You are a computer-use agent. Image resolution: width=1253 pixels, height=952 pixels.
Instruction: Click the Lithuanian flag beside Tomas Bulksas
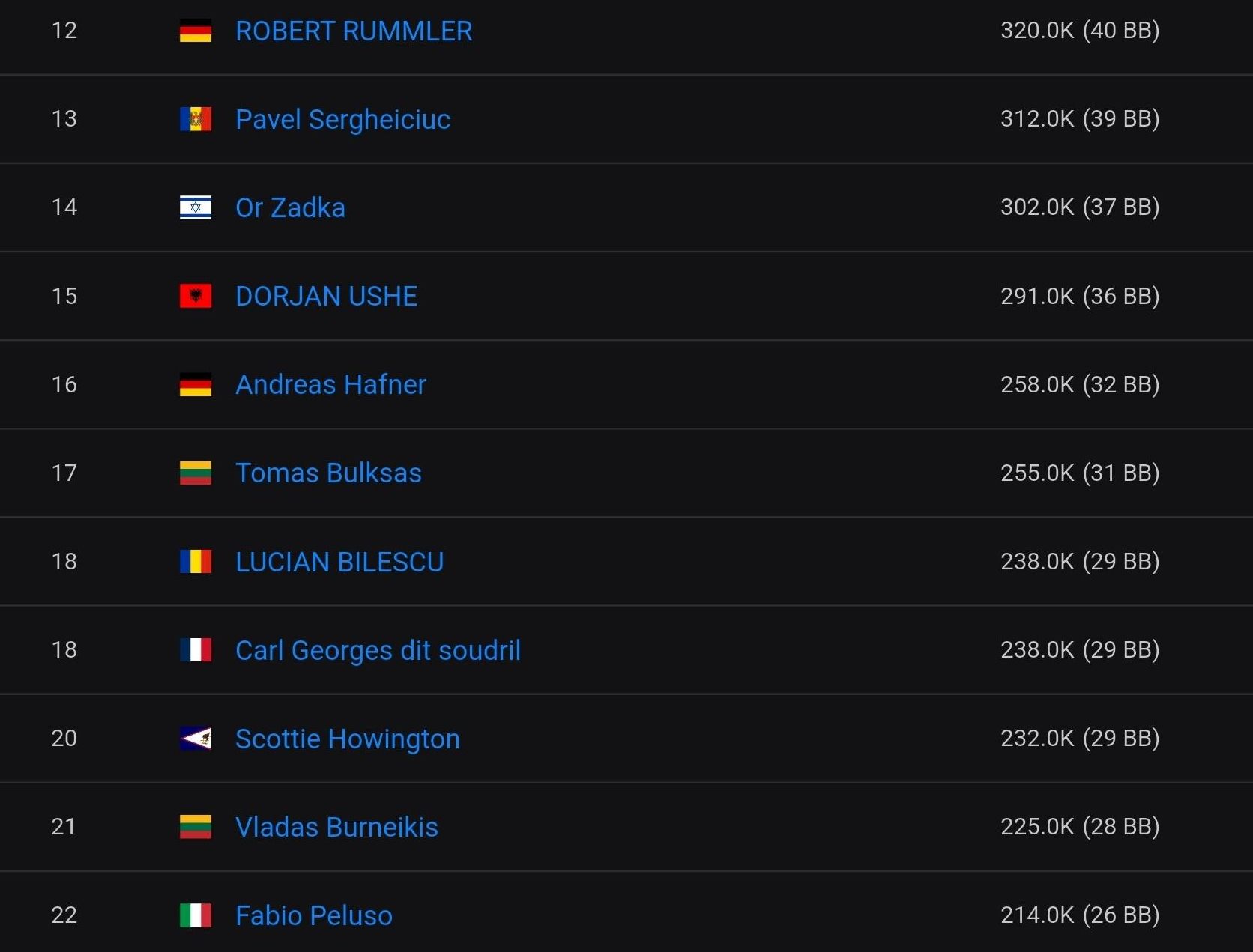[x=196, y=473]
